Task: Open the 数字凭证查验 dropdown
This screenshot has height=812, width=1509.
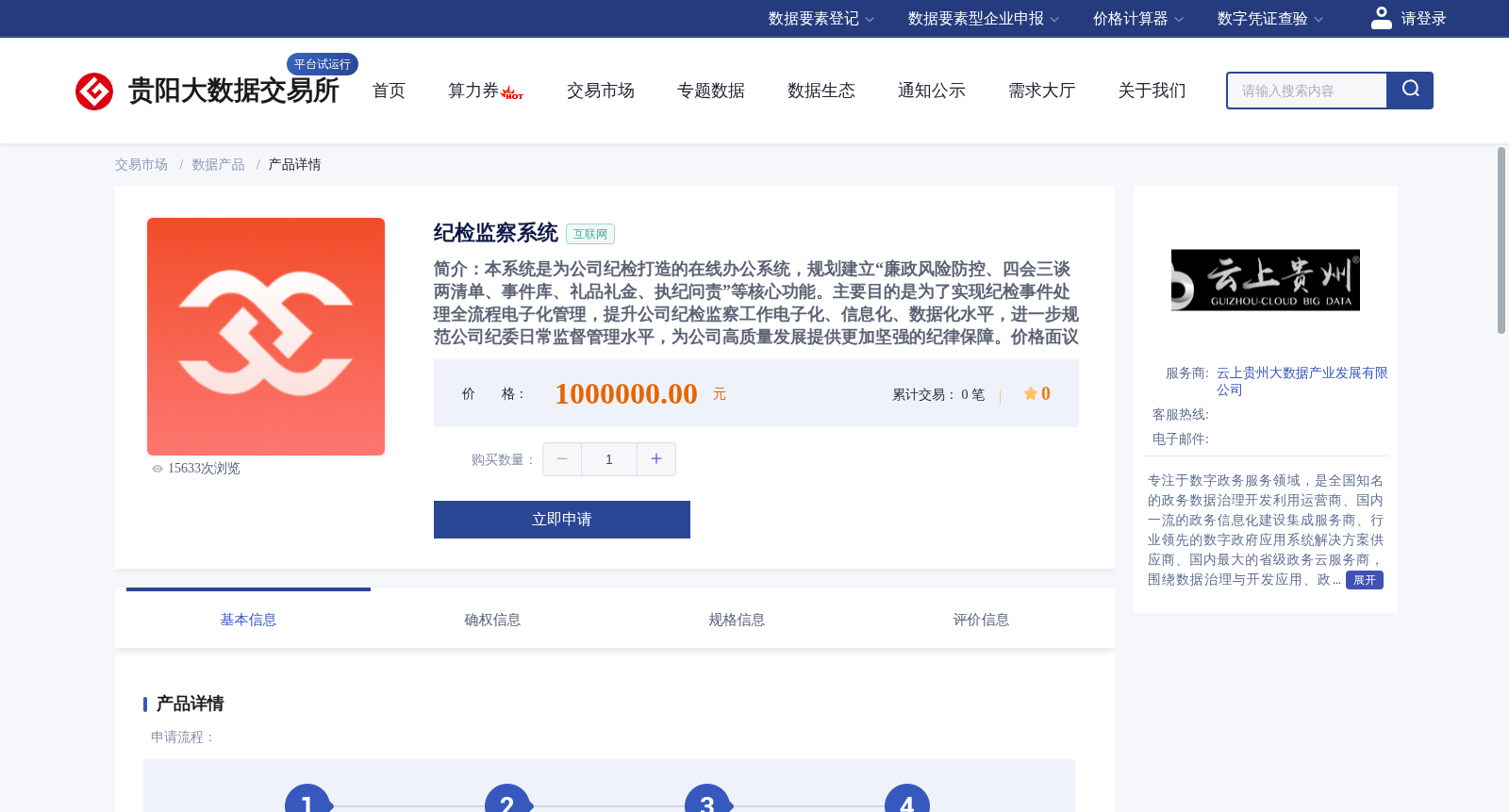Action: coord(1270,19)
